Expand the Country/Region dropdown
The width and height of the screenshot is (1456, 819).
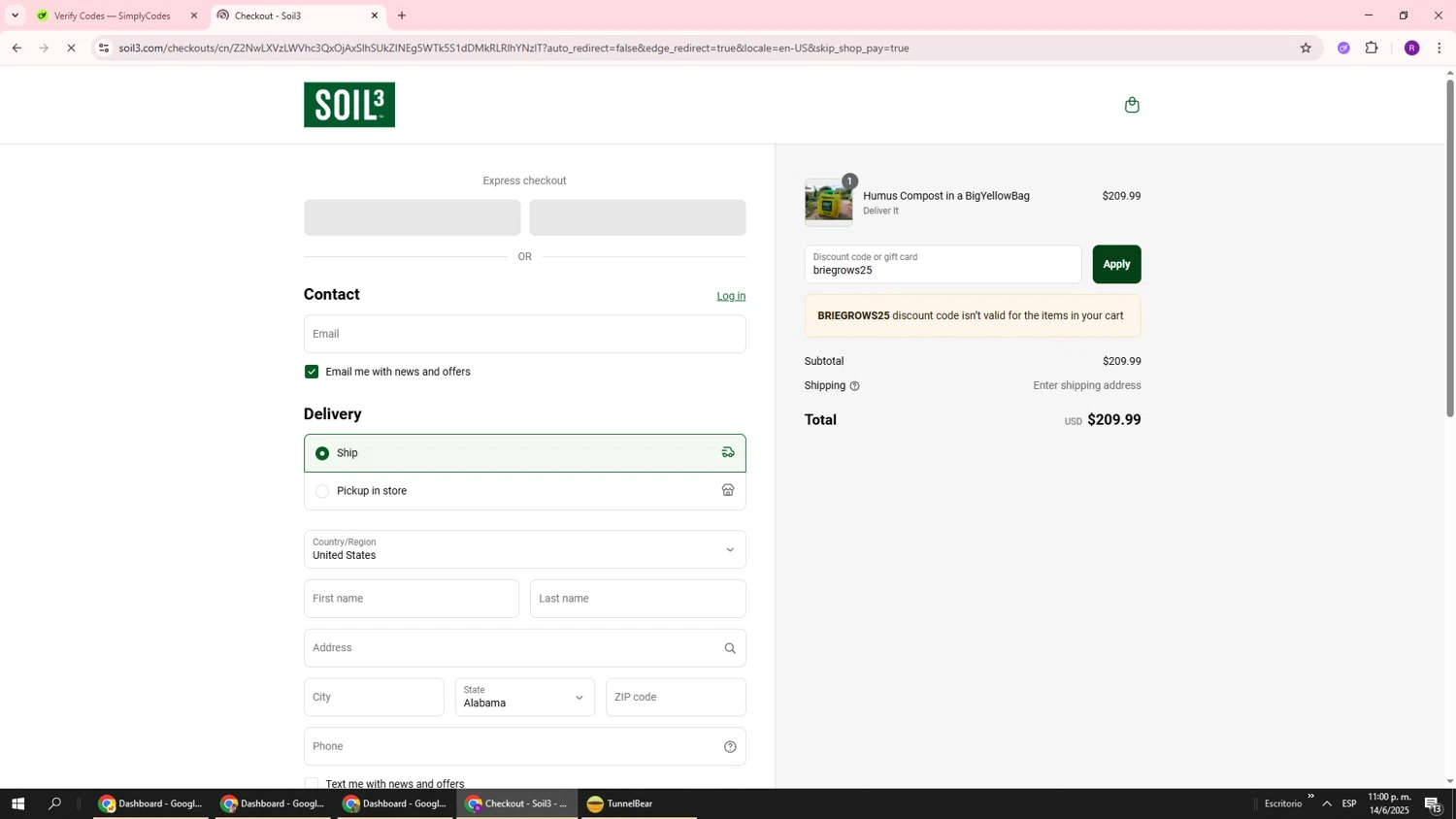[x=525, y=549]
